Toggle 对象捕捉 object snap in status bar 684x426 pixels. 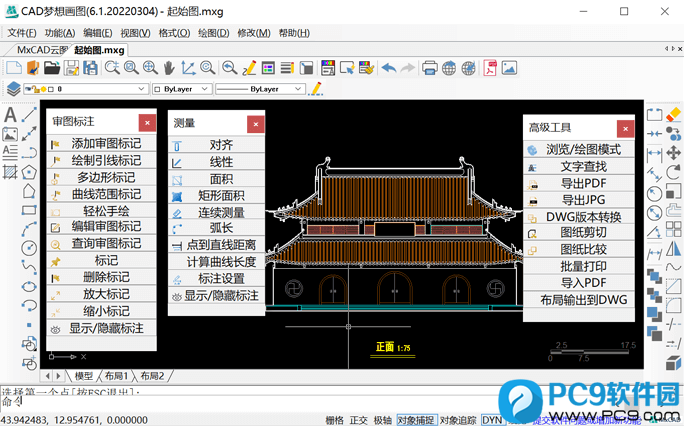click(x=416, y=420)
